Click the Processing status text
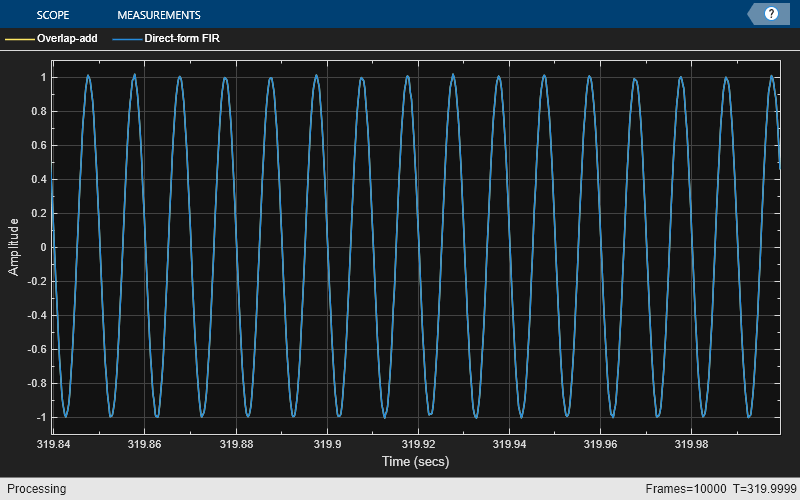Image resolution: width=800 pixels, height=500 pixels. coord(36,489)
